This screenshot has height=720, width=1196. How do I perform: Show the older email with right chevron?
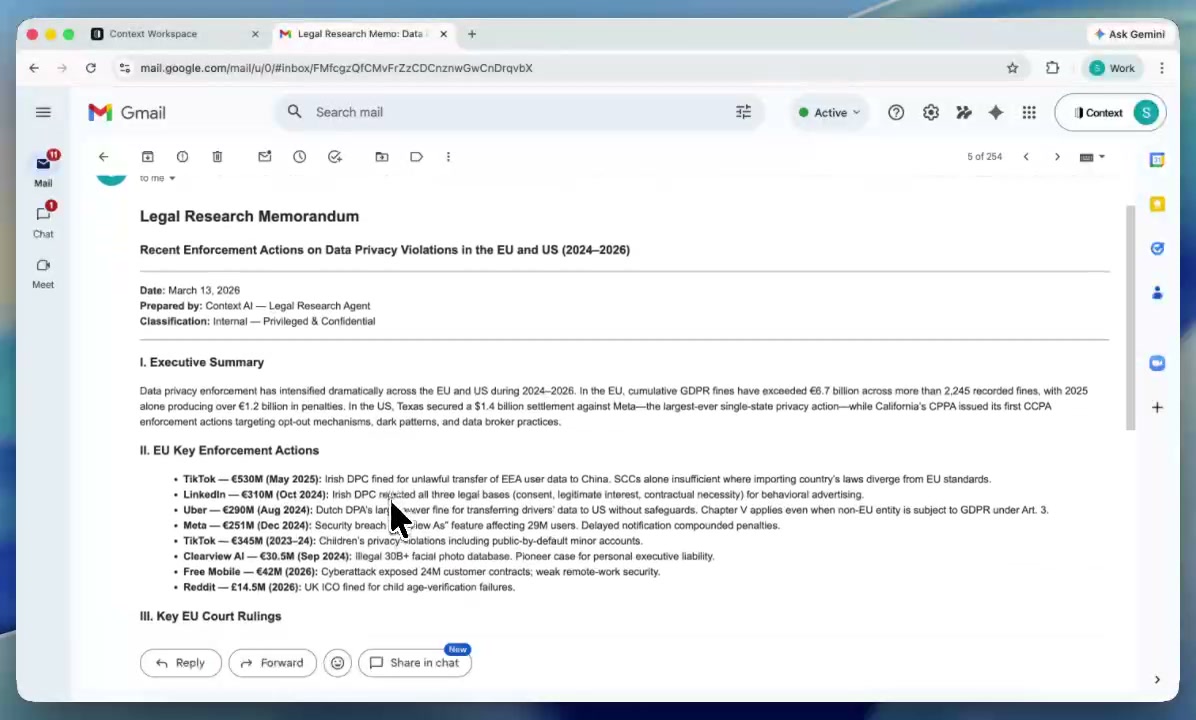(1057, 156)
